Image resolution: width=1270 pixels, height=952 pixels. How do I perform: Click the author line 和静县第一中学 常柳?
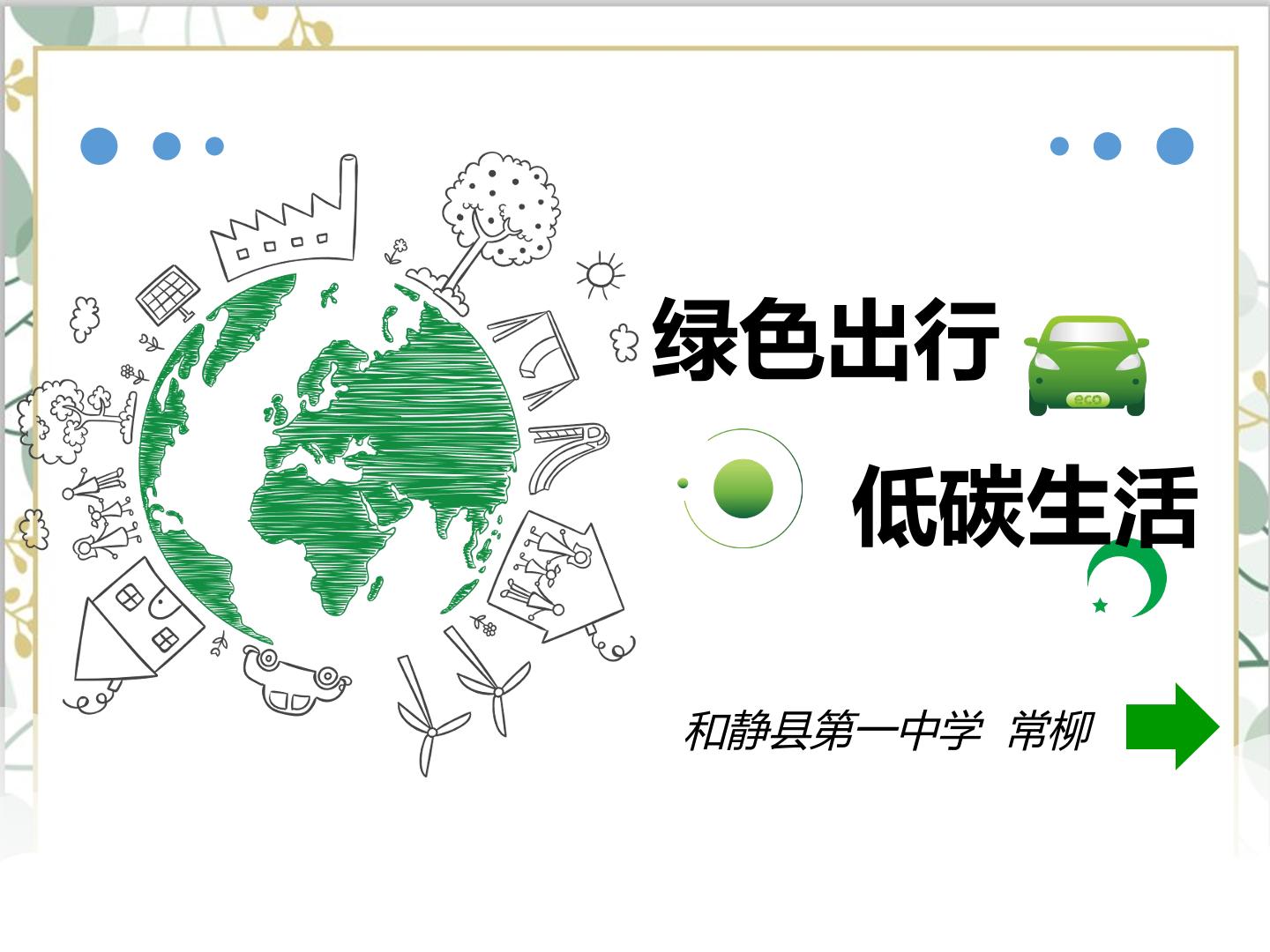888,730
